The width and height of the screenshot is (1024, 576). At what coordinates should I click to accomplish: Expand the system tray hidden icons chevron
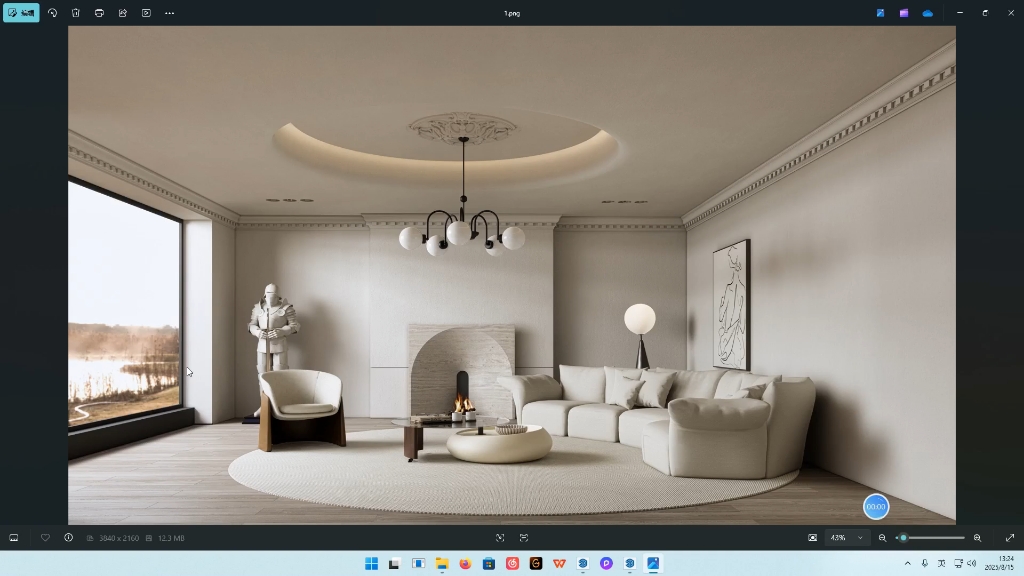click(908, 564)
